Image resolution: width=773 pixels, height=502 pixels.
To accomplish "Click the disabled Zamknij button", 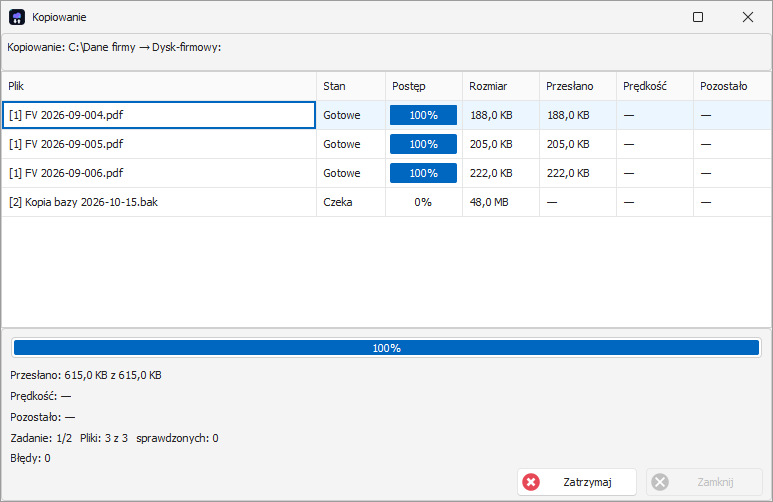I will click(704, 482).
